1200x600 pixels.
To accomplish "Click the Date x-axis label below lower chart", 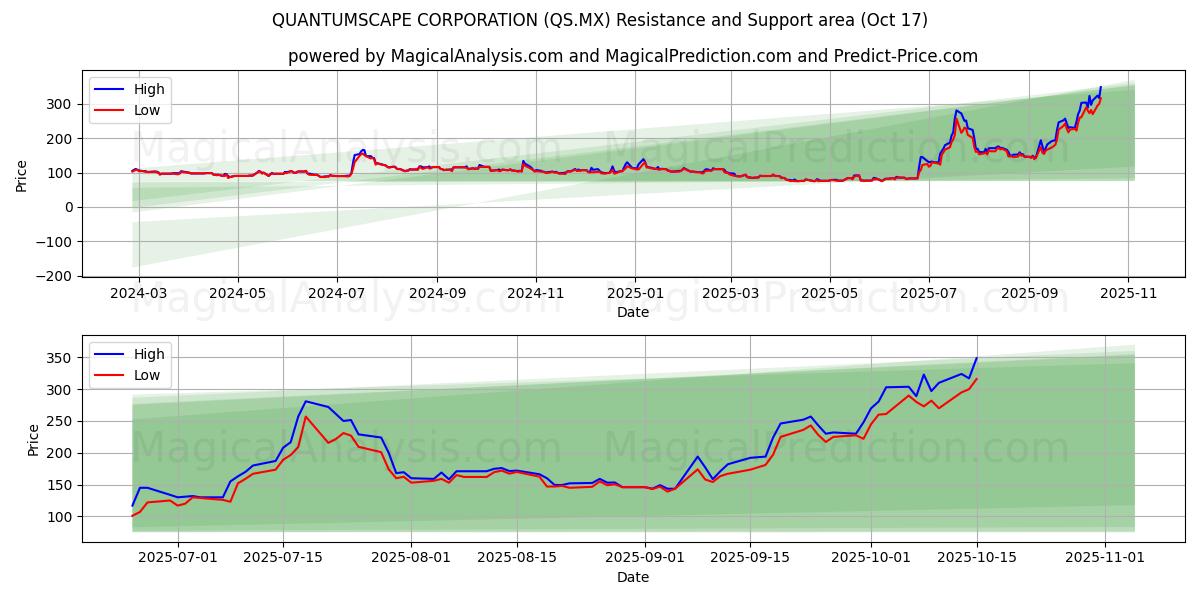I will click(x=632, y=577).
